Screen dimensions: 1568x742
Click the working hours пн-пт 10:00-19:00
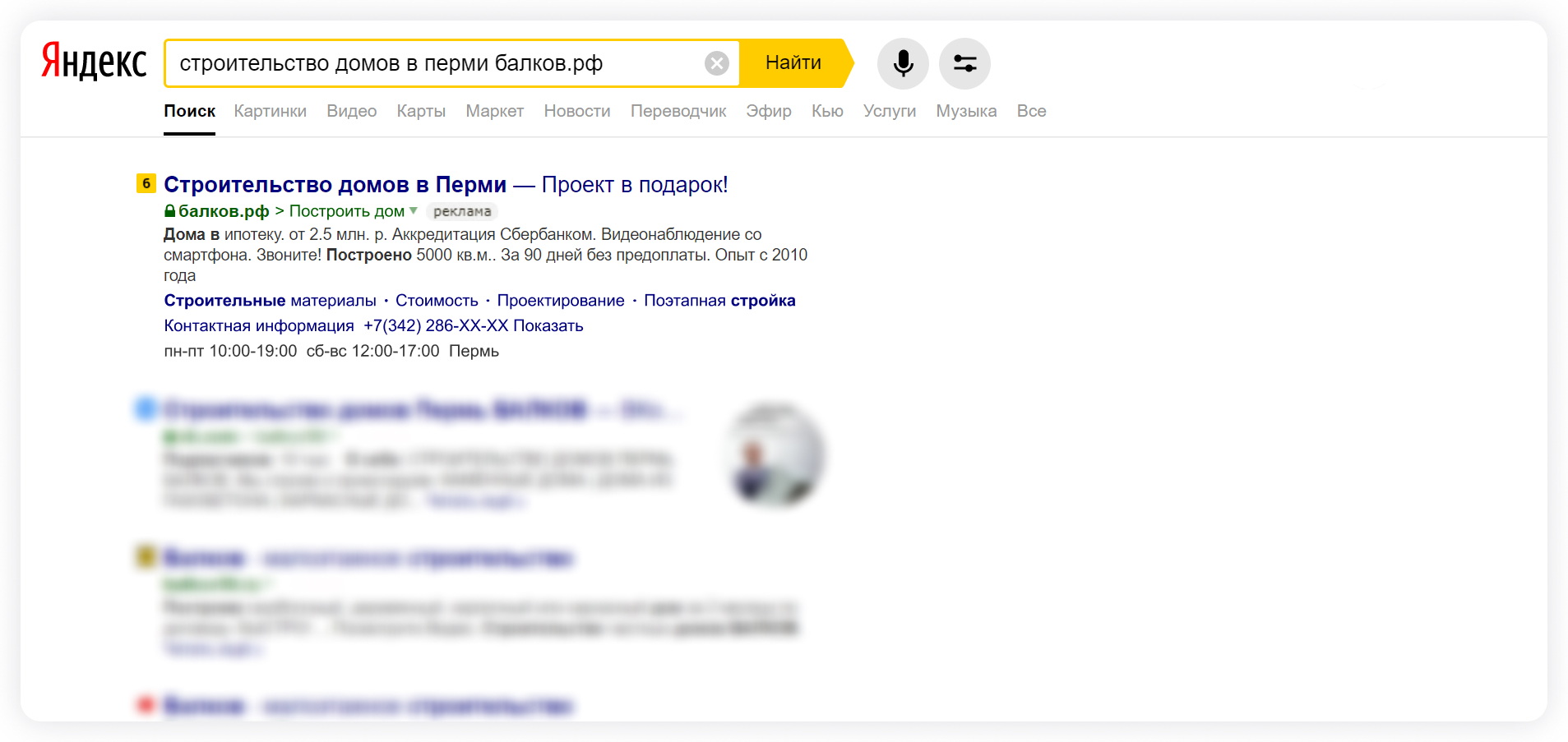(x=230, y=352)
